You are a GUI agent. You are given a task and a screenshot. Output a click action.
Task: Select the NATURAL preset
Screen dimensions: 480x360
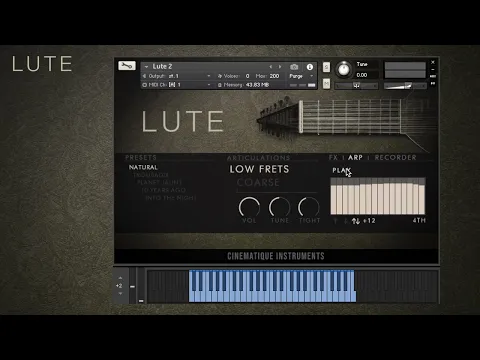point(143,167)
